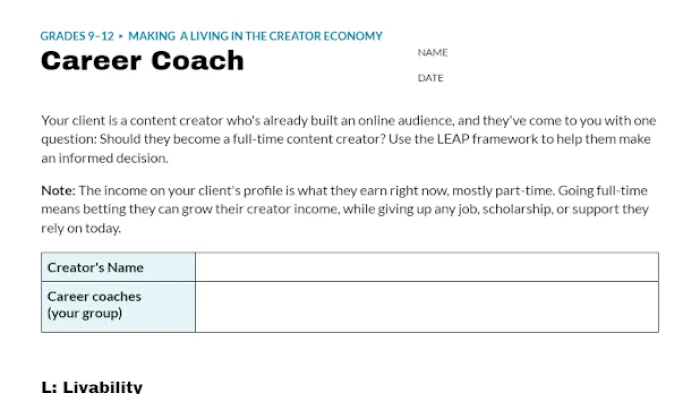Click the word LEAP in the intro paragraph
Image resolution: width=700 pixels, height=394 pixels.
[453, 139]
